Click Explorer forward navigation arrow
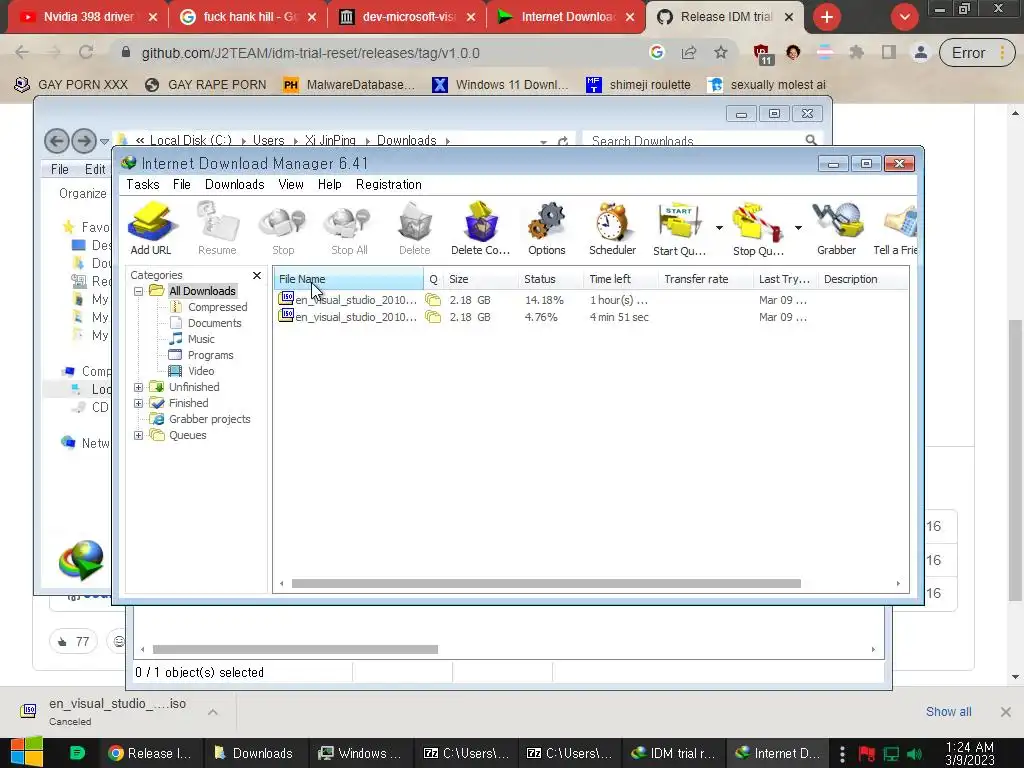The image size is (1024, 768). [x=84, y=140]
